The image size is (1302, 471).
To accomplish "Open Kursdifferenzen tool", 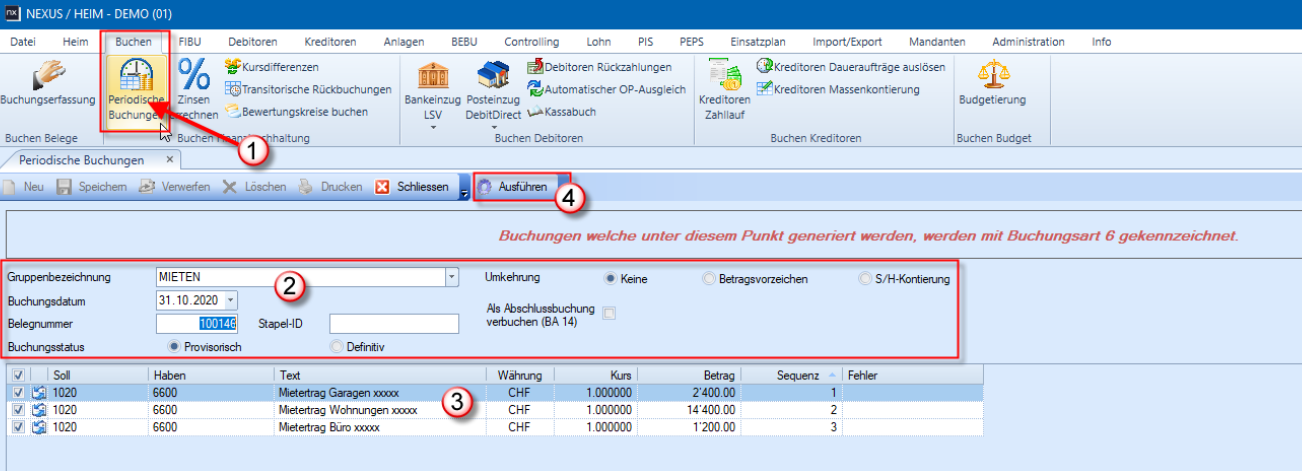I will [271, 66].
